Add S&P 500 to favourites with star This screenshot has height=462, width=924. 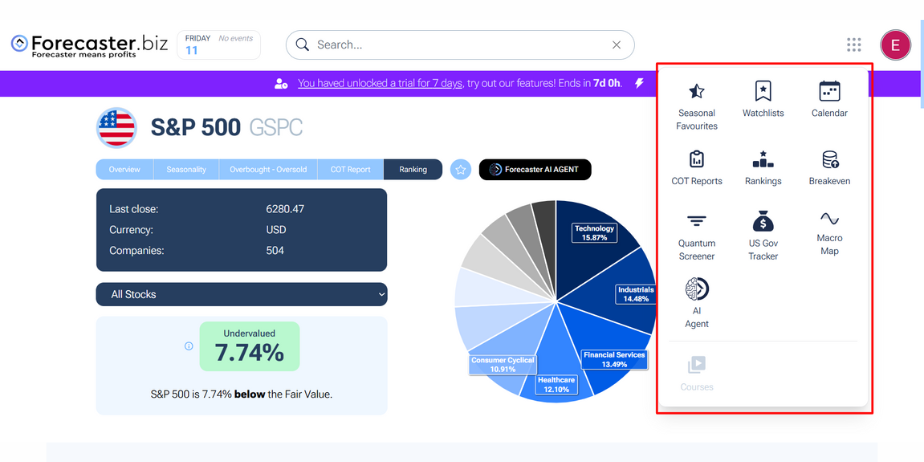[x=461, y=170]
